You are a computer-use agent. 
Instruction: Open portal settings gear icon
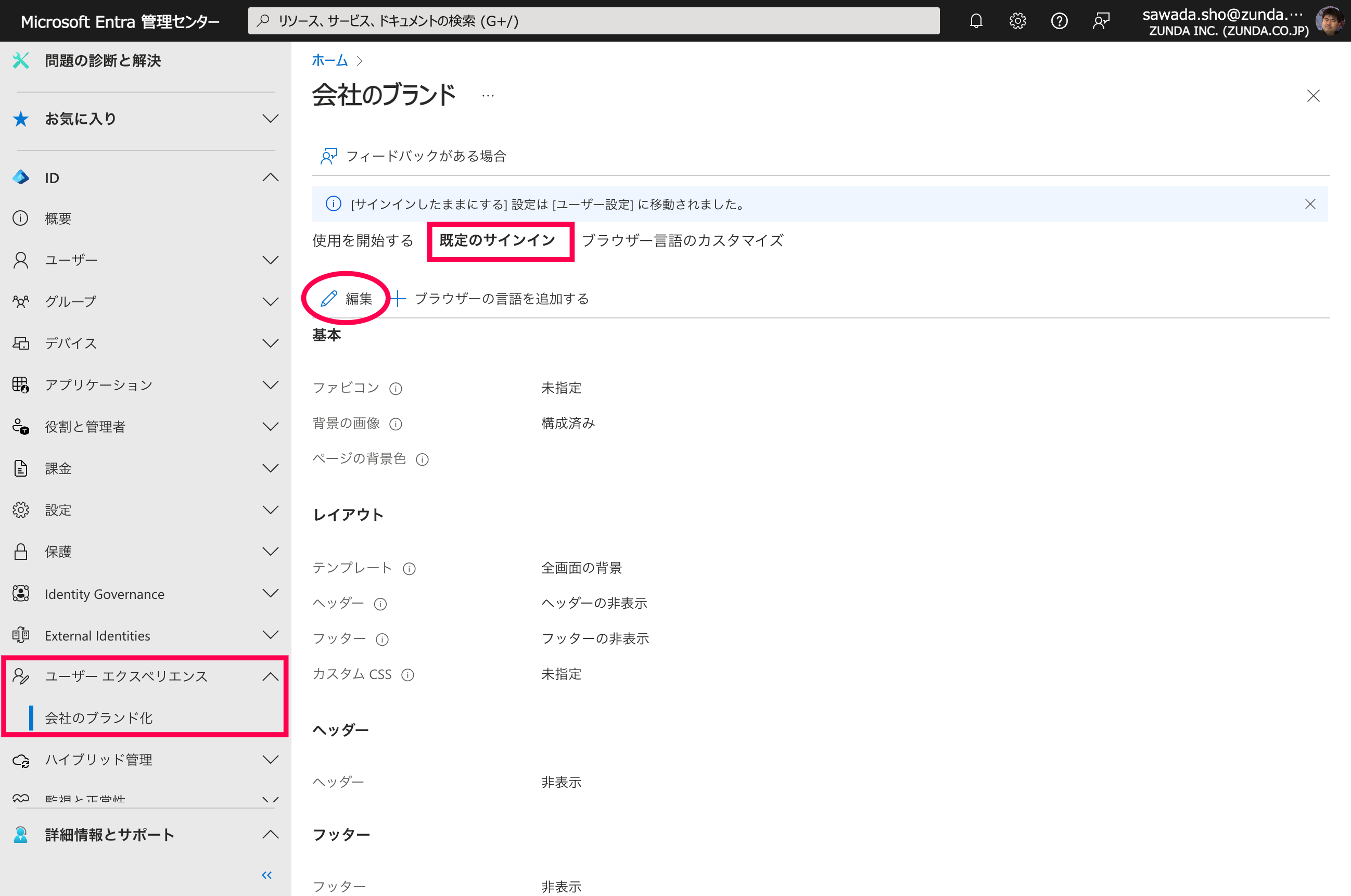(1017, 21)
